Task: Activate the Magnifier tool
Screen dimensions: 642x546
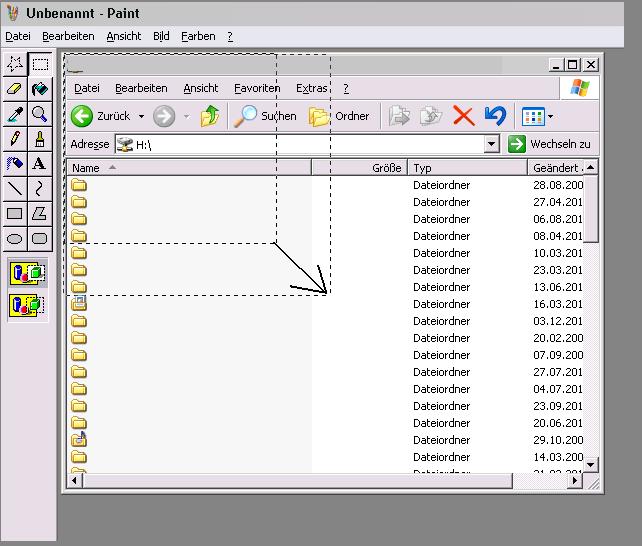Action: tap(40, 114)
